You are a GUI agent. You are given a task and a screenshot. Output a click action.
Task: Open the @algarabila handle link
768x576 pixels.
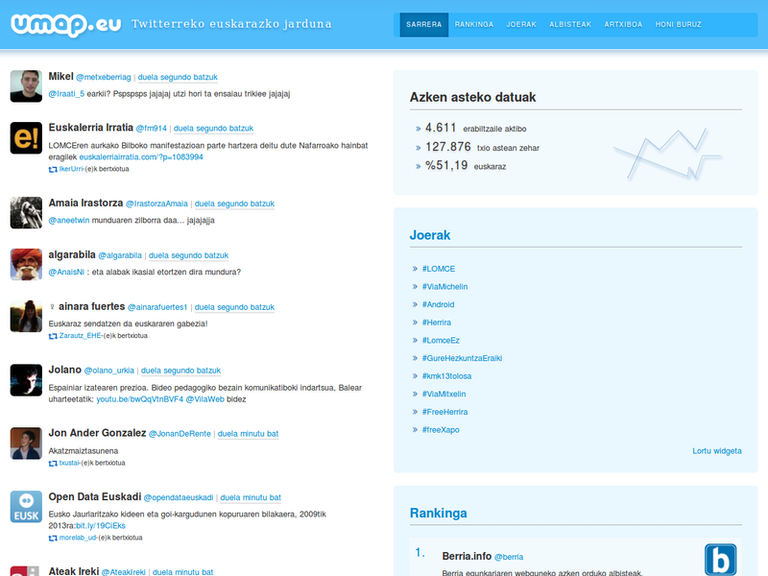pyautogui.click(x=120, y=256)
